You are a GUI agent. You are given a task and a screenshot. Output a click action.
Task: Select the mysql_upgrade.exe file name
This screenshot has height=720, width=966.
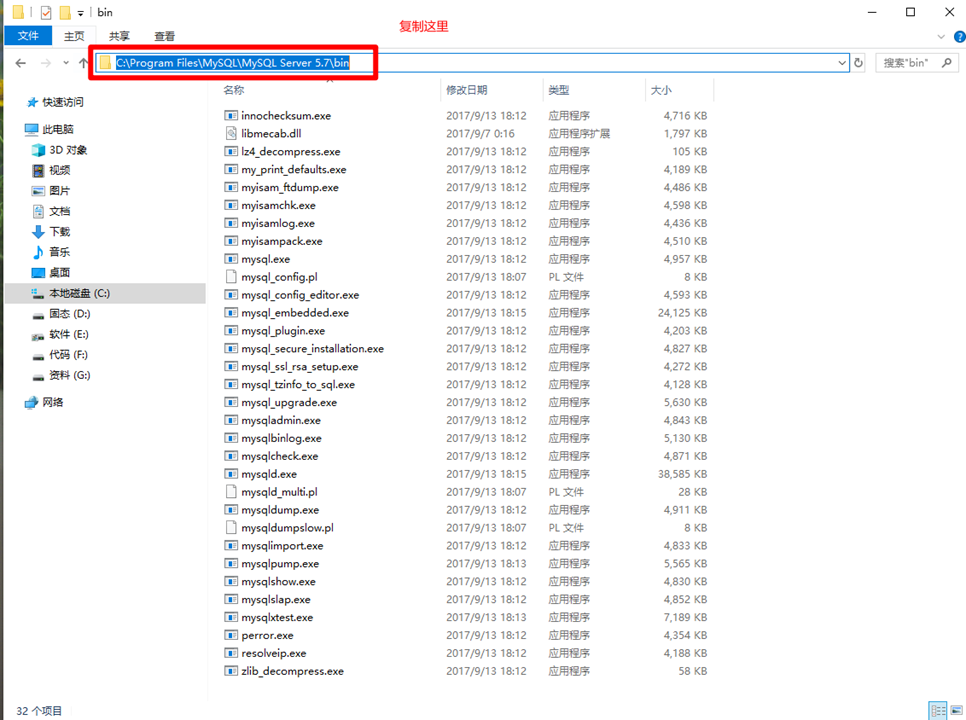click(289, 402)
